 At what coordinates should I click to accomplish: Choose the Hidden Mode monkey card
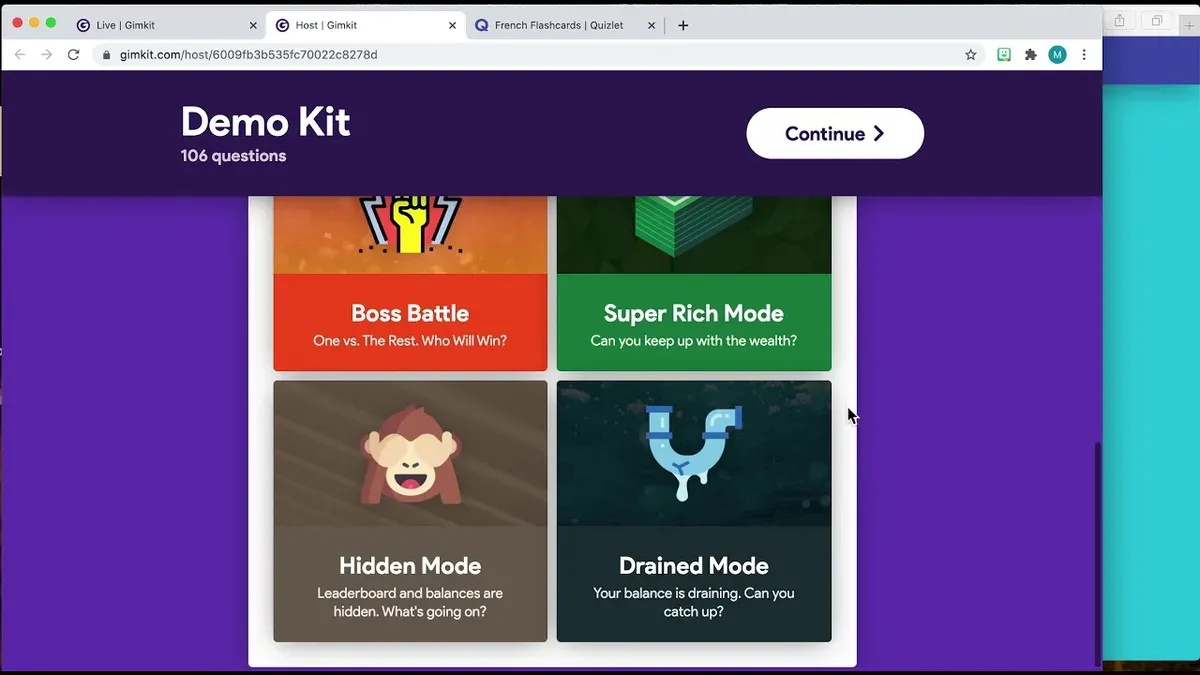pyautogui.click(x=410, y=511)
